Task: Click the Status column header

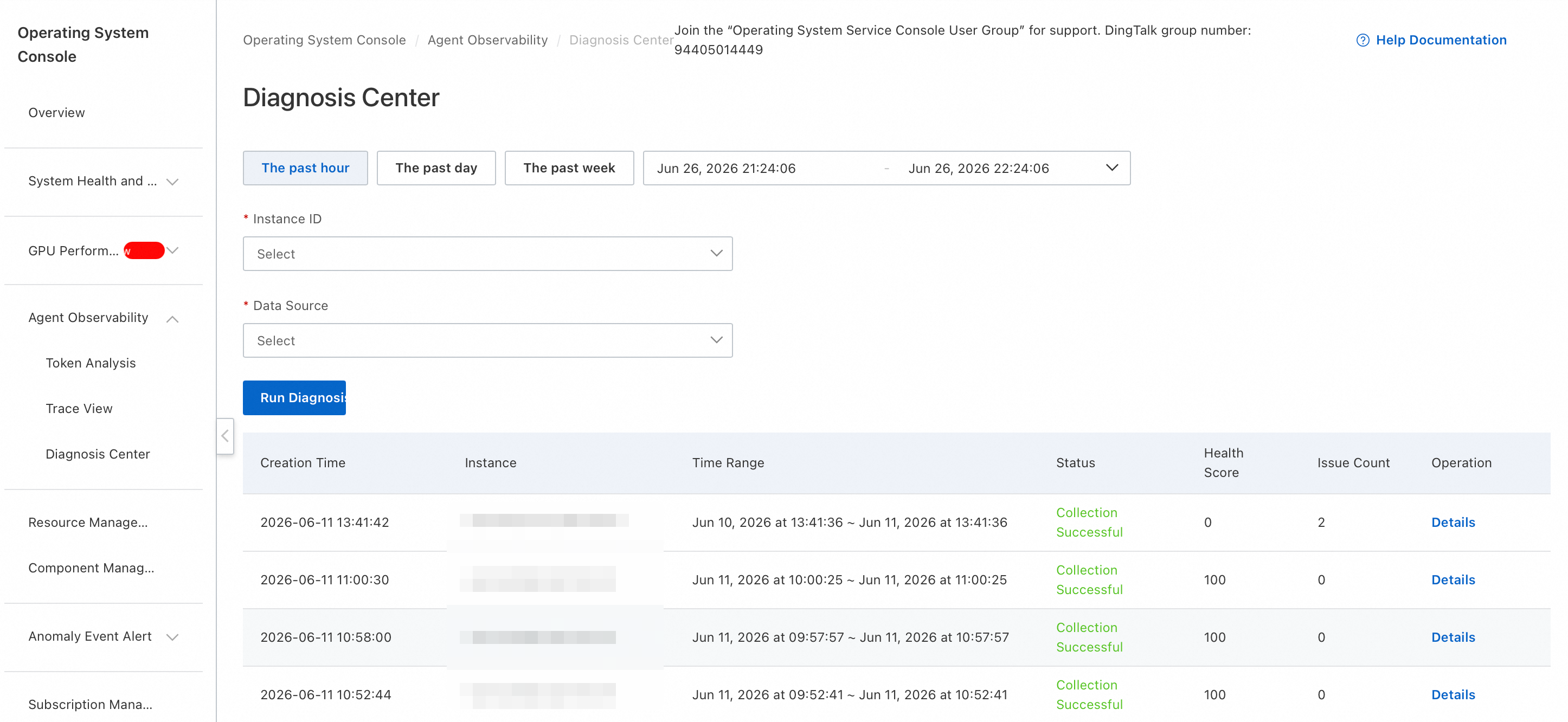Action: point(1075,463)
